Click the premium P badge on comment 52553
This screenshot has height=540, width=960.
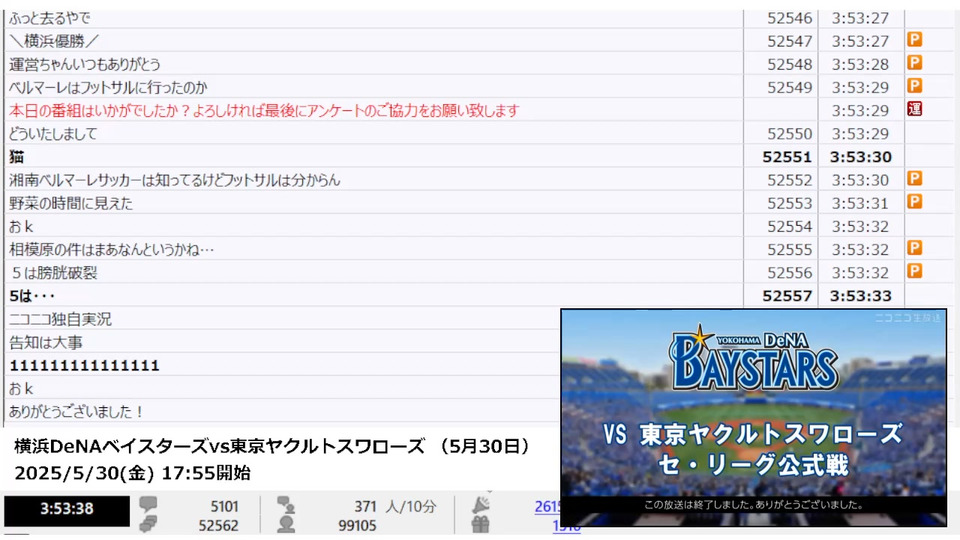[x=915, y=202]
